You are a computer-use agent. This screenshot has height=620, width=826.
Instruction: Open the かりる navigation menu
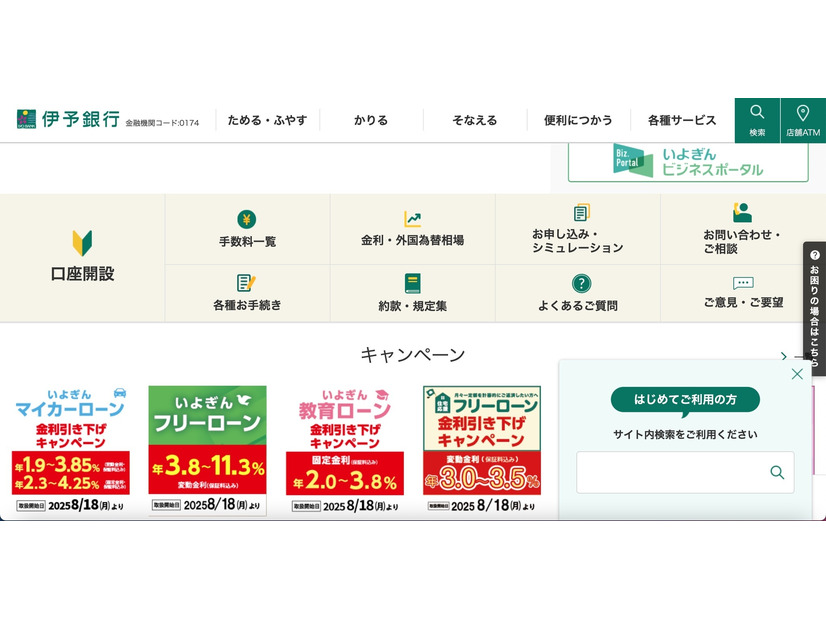tap(370, 119)
